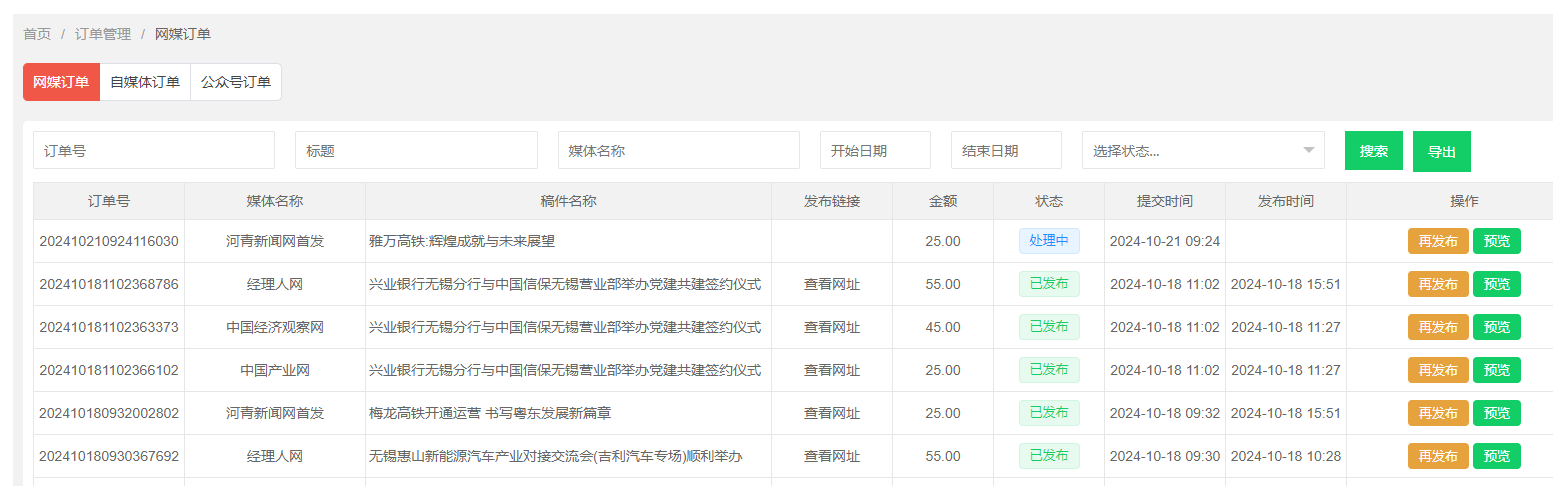Screen dimensions: 1553x486
Task: Open 查看网址 for 中国经济观察网 row
Action: pos(831,328)
